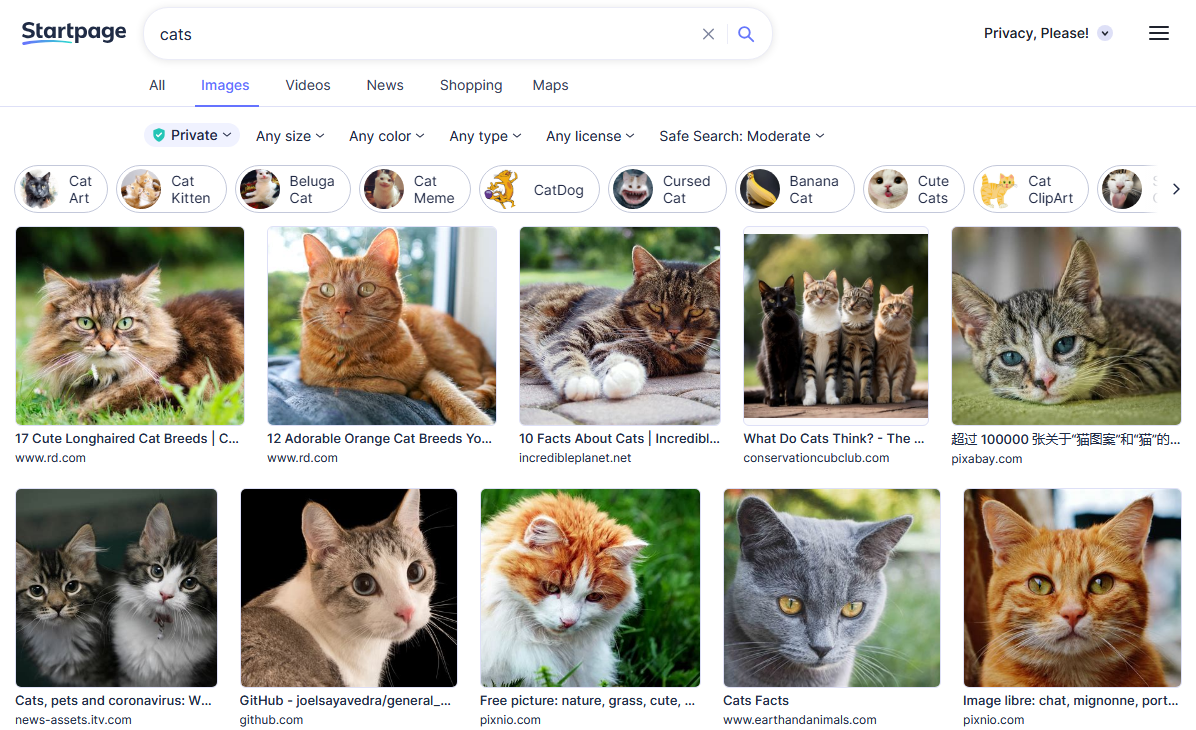This screenshot has height=730, width=1196.
Task: Select the Cursed Cat suggestion chip
Action: (667, 188)
